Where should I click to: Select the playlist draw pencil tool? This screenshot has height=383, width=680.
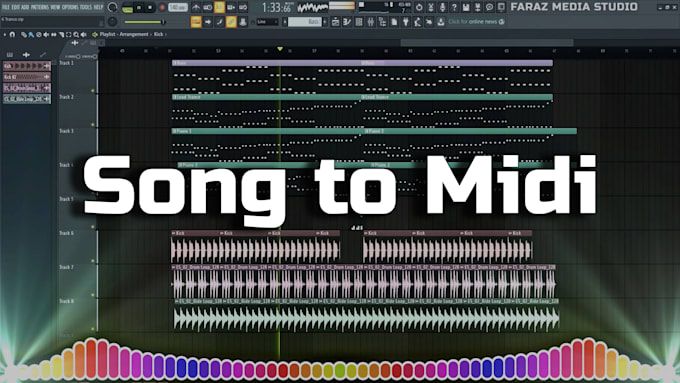pos(24,34)
